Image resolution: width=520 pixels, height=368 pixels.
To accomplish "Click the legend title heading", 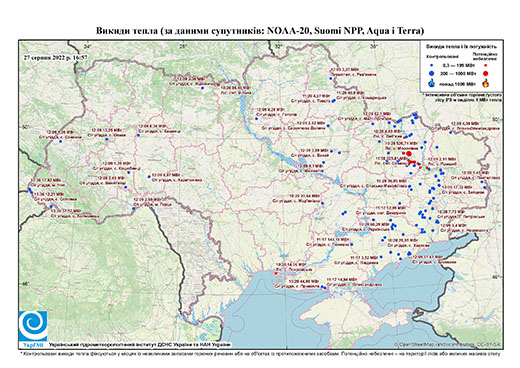I will click(x=462, y=46).
